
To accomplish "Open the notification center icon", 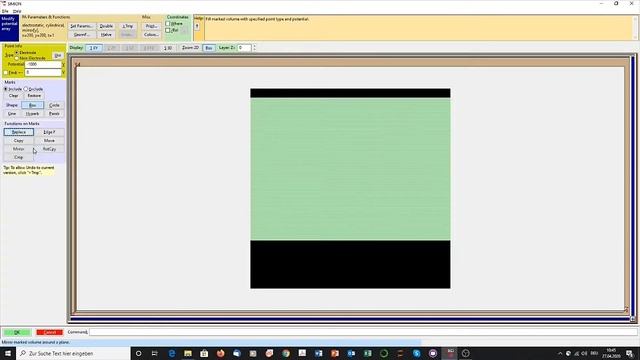I will pos(630,353).
